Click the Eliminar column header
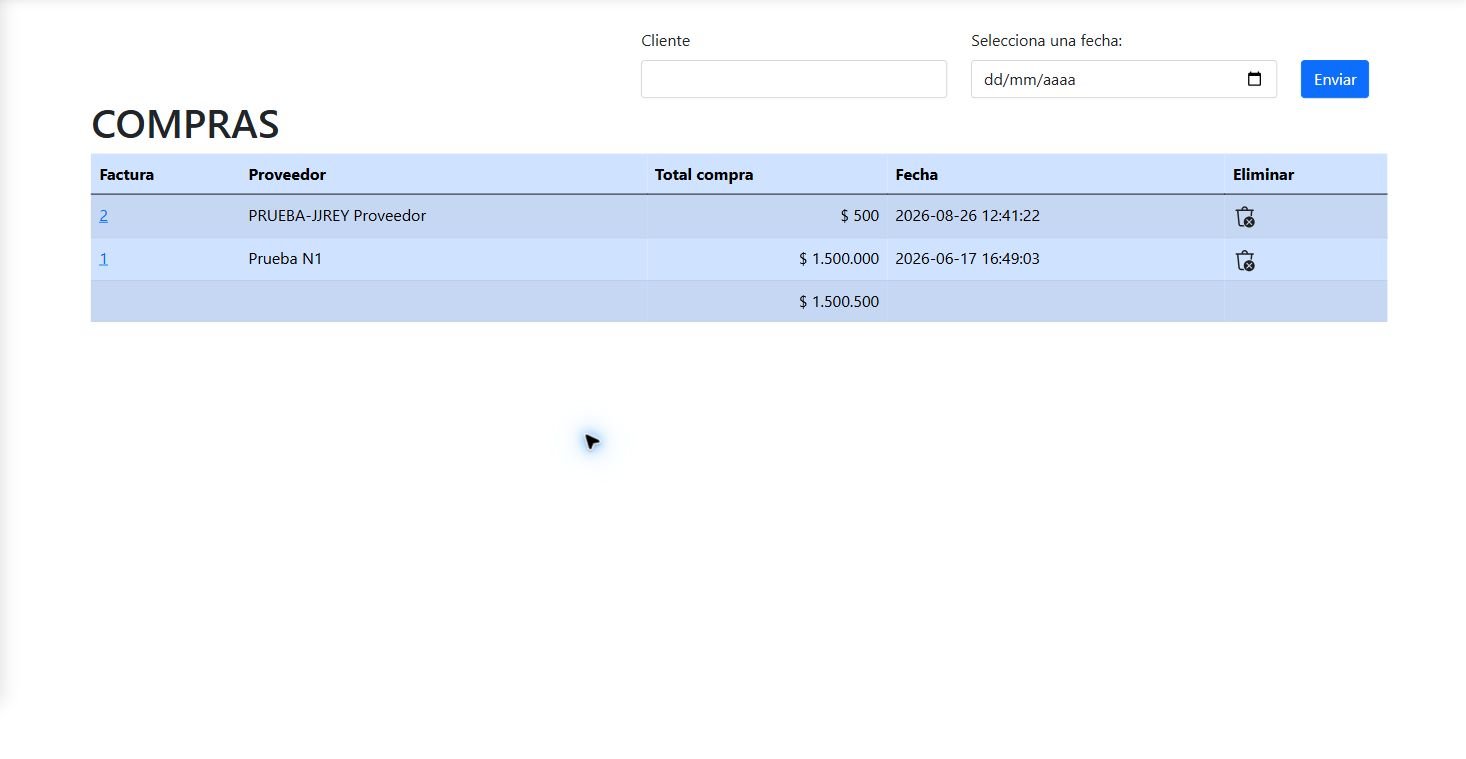This screenshot has width=1466, height=759. point(1305,174)
